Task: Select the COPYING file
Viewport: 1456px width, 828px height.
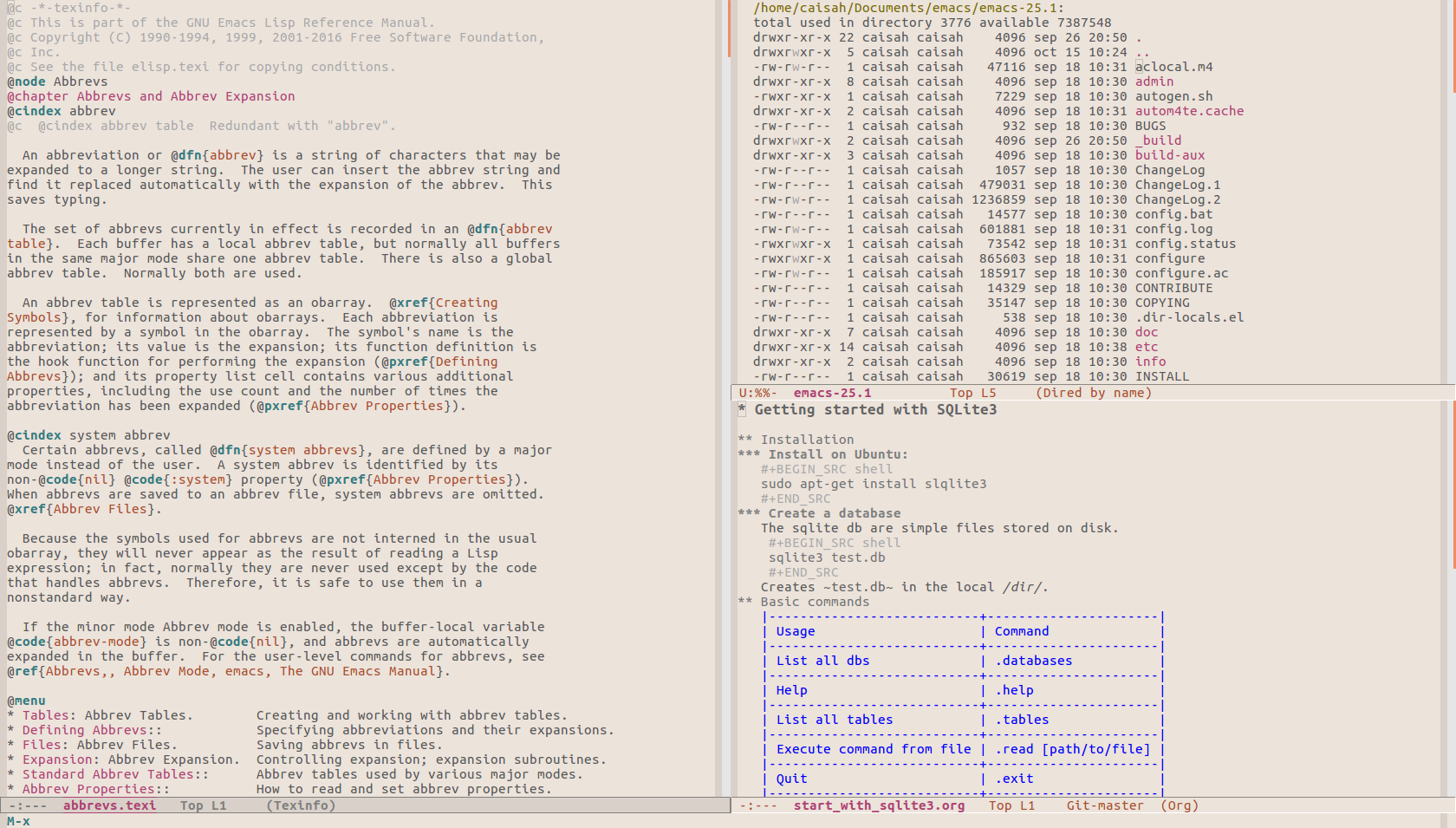Action: 1162,303
